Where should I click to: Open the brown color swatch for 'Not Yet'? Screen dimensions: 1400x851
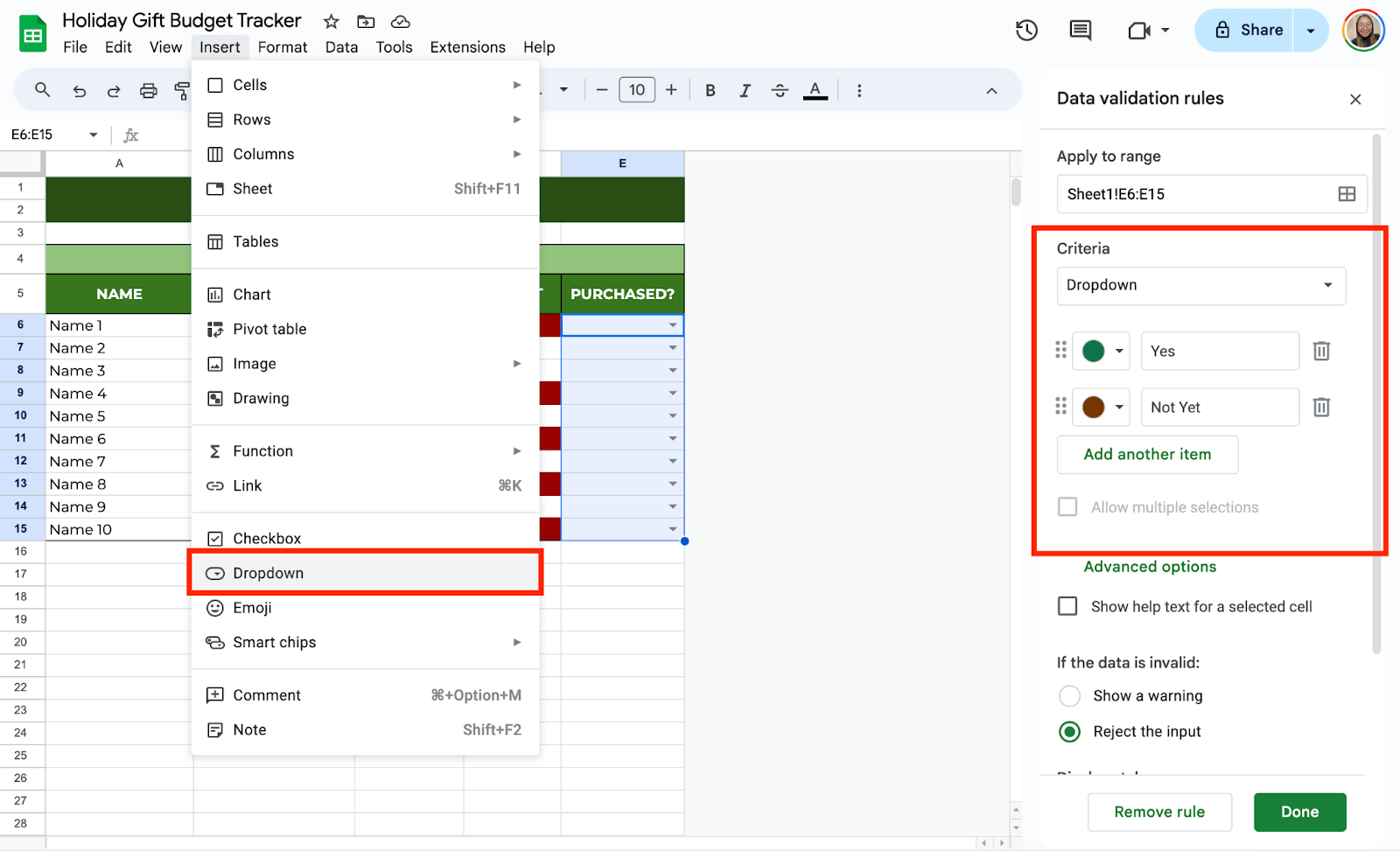pyautogui.click(x=1101, y=407)
